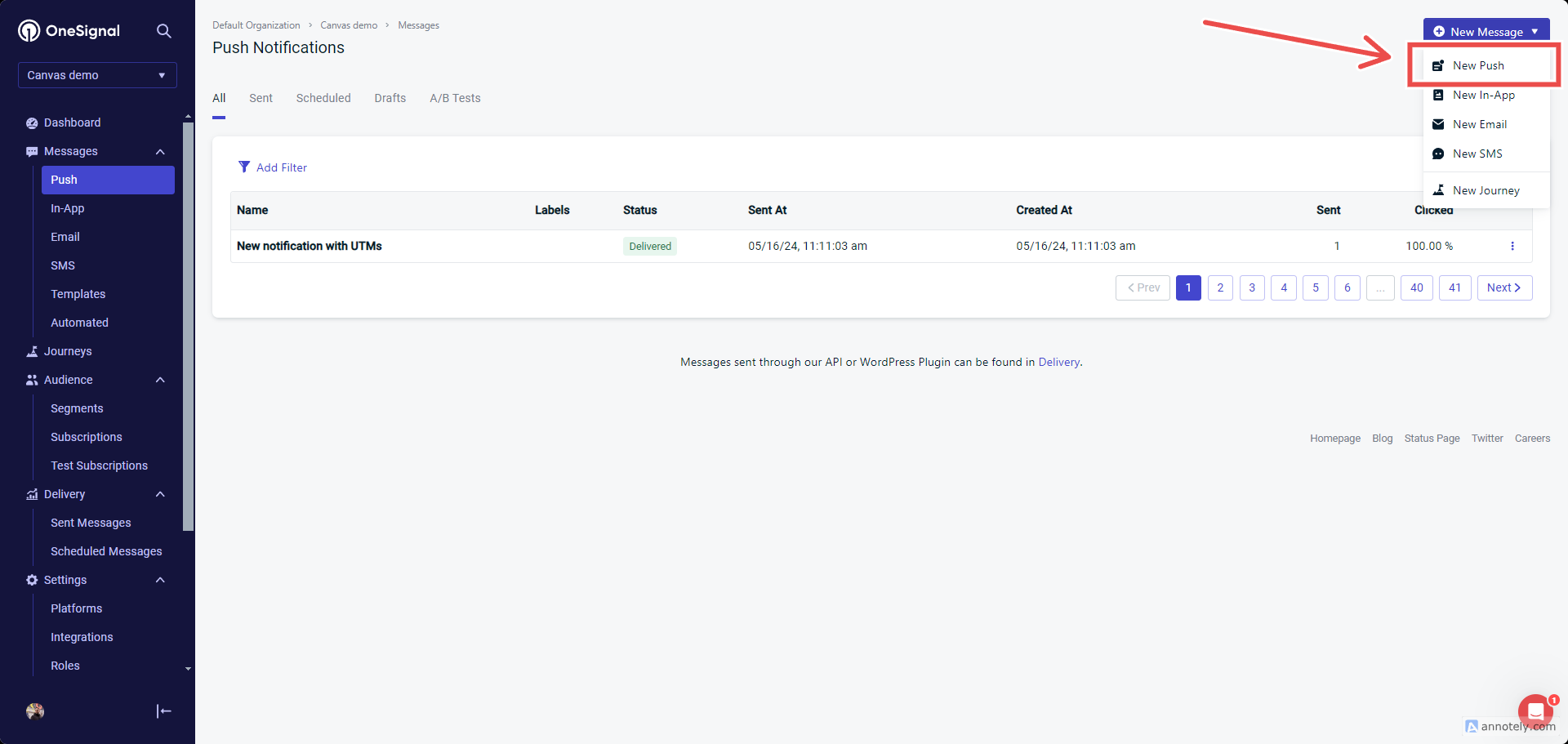Select the All tab
The image size is (1568, 744).
pos(219,98)
